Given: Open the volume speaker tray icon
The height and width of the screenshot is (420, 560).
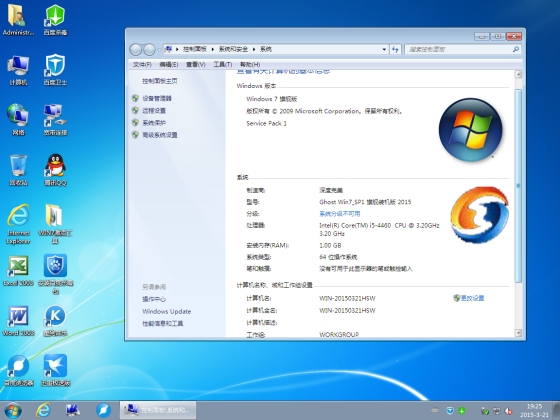Looking at the screenshot, I should [508, 411].
